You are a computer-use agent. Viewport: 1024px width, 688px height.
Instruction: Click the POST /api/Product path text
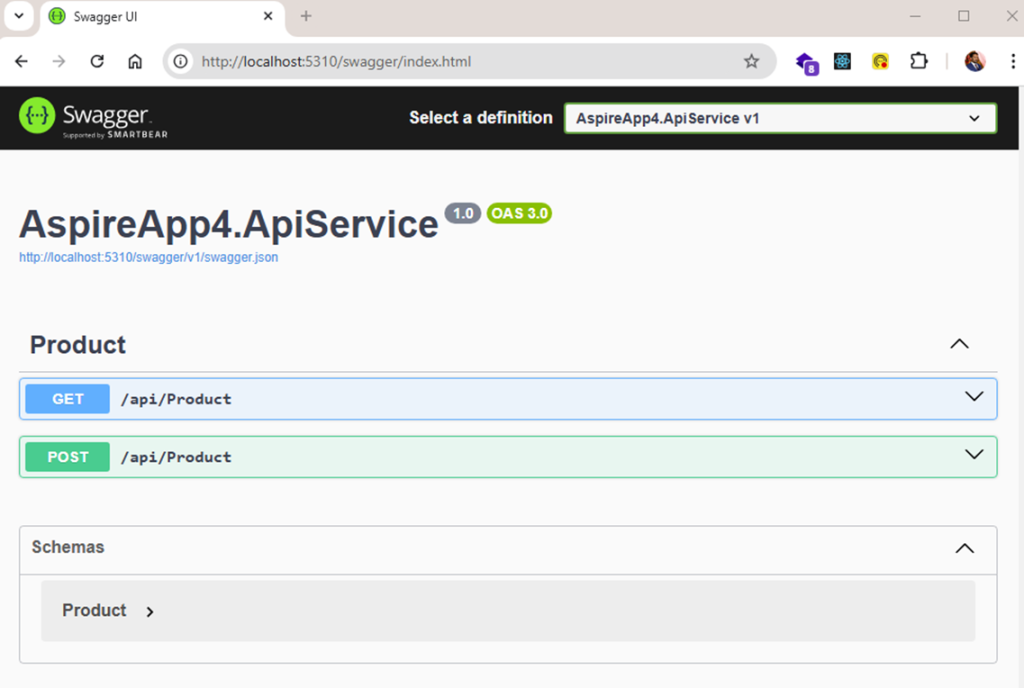[x=176, y=457]
